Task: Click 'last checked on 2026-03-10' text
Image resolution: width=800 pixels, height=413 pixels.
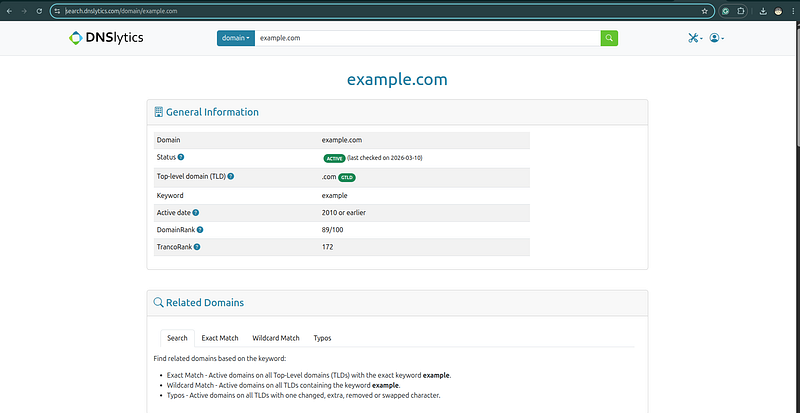Action: [385, 158]
